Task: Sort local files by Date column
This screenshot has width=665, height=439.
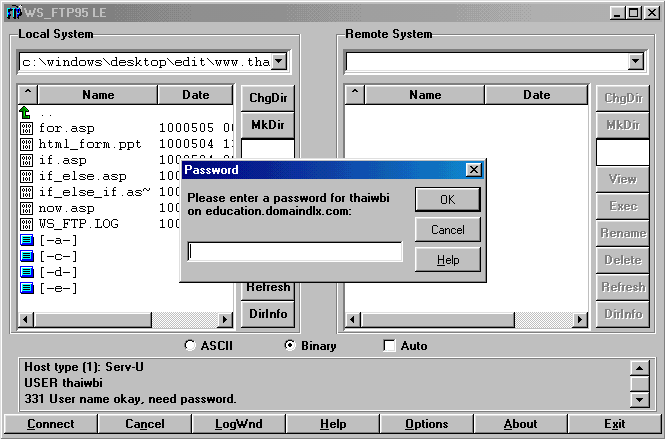Action: (x=196, y=95)
